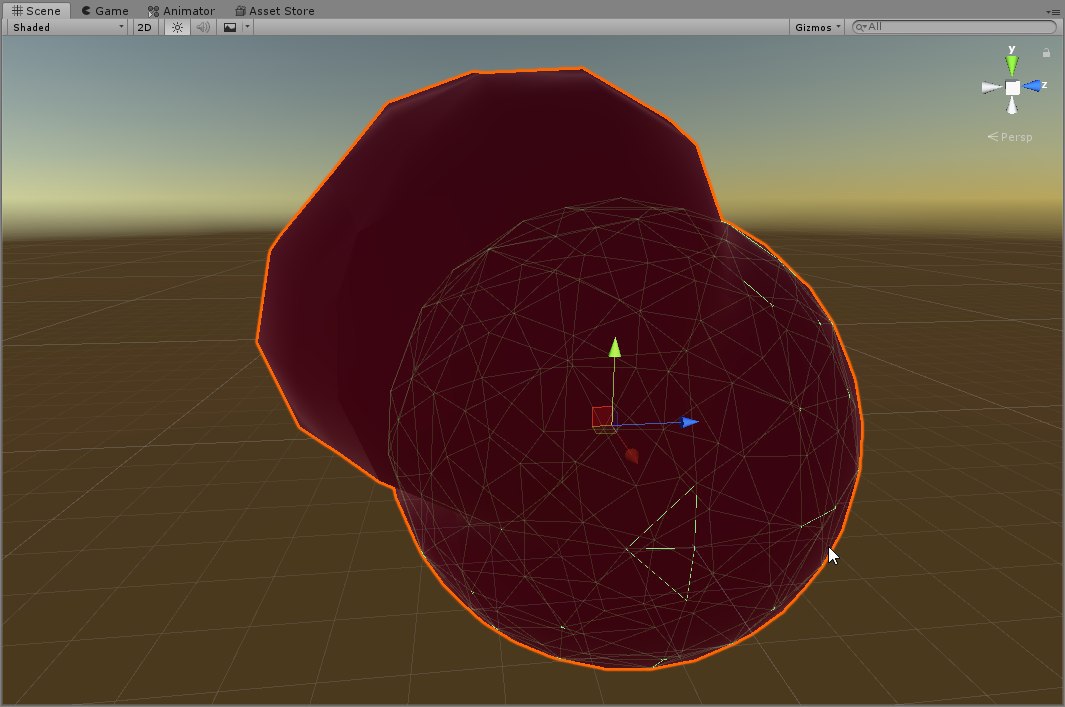This screenshot has width=1065, height=707.
Task: Open the Animator tab
Action: (x=181, y=11)
